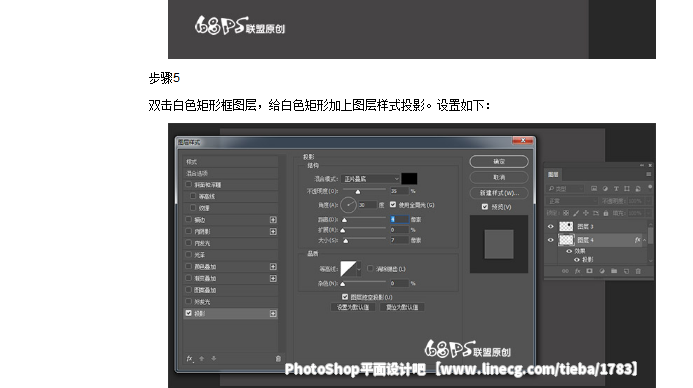This screenshot has width=693, height=388.
Task: Click the 确定 button
Action: coord(499,161)
